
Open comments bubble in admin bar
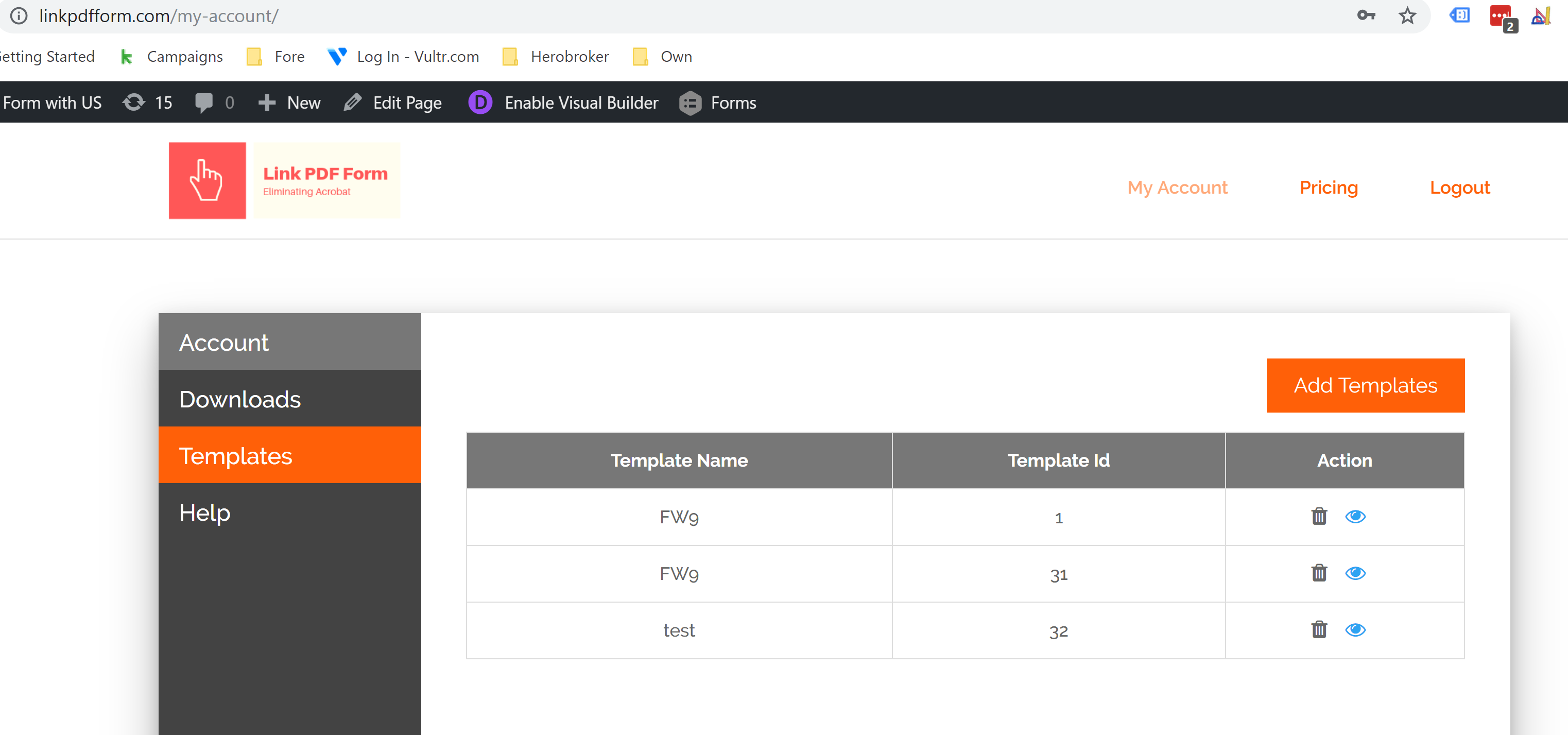214,102
